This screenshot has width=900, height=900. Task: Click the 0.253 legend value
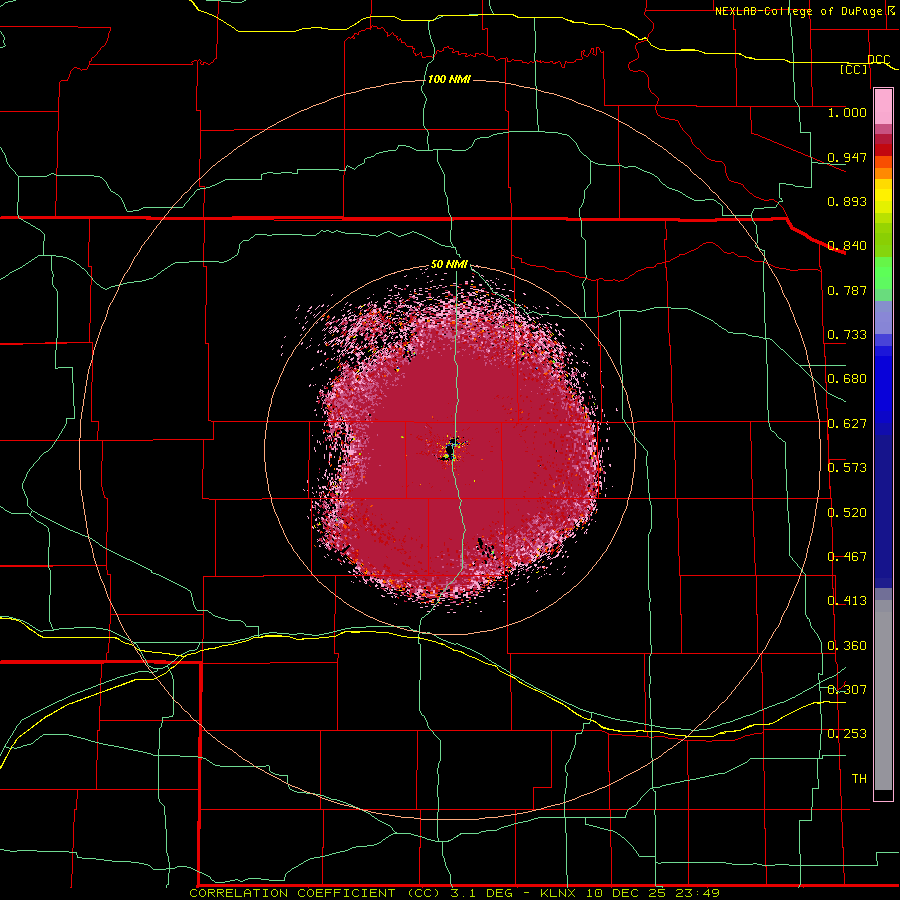coord(847,734)
